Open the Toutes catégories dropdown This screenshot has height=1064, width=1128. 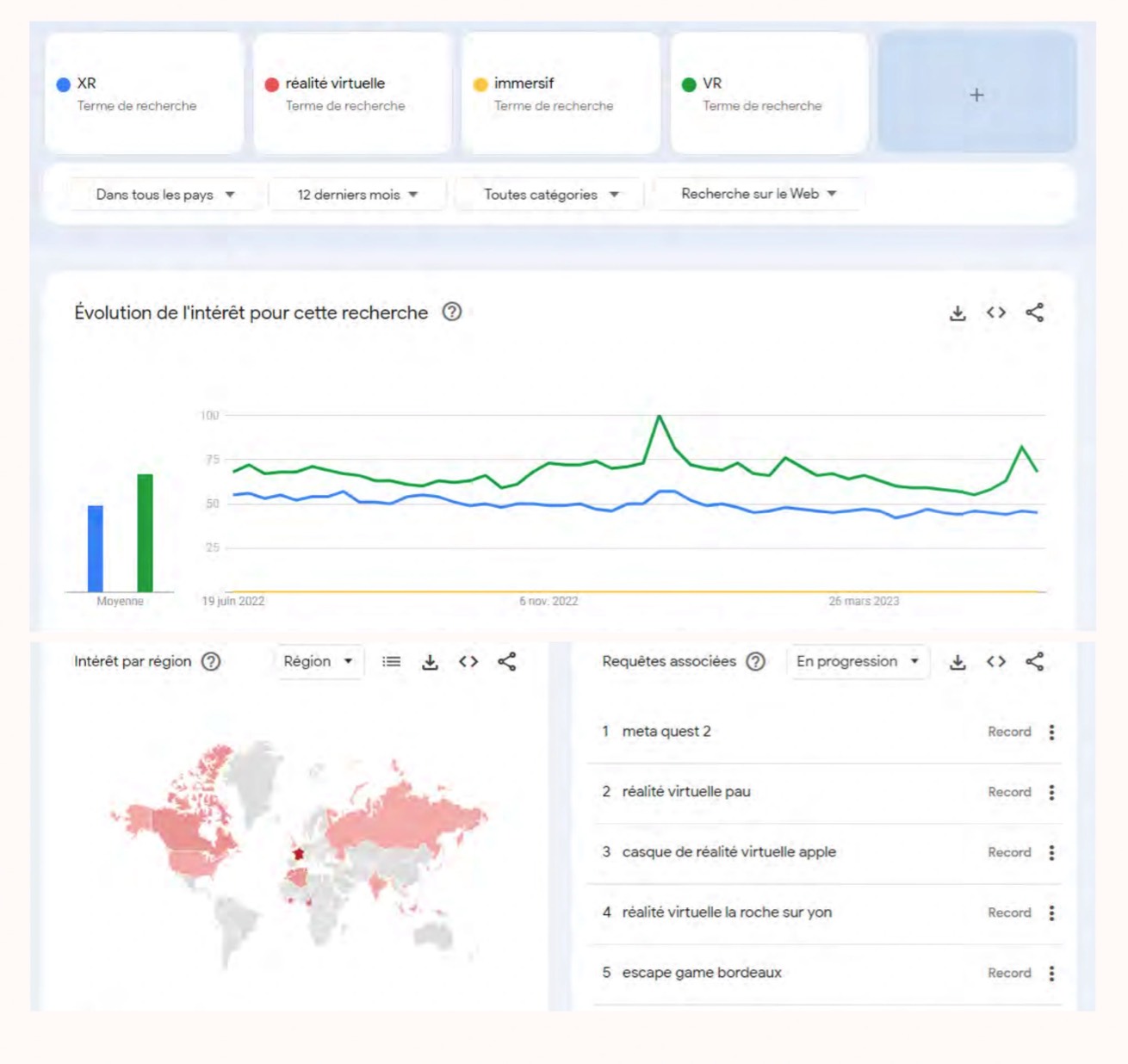(x=550, y=195)
